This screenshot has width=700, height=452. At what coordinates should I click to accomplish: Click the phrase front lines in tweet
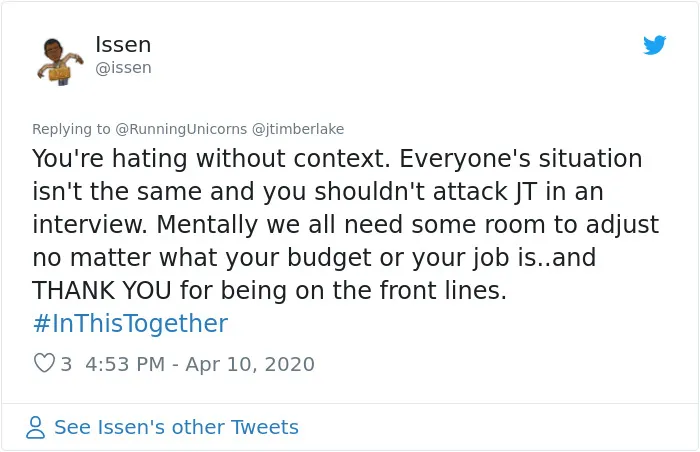(443, 290)
